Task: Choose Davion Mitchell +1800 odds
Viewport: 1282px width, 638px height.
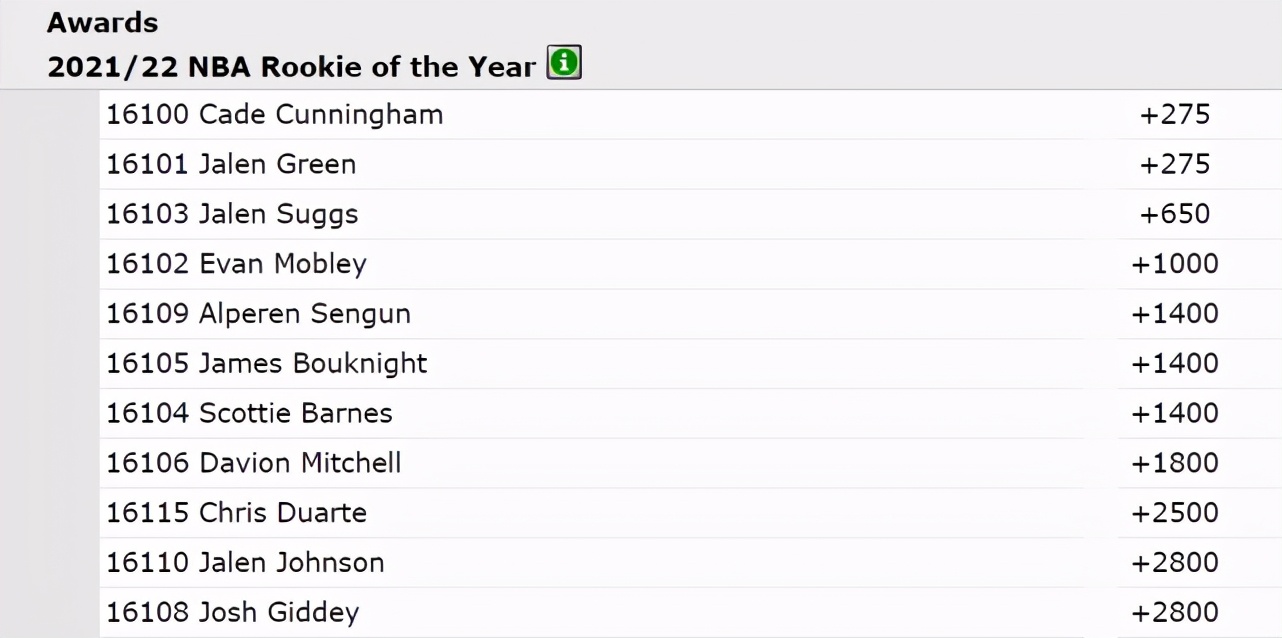Action: (x=1175, y=463)
